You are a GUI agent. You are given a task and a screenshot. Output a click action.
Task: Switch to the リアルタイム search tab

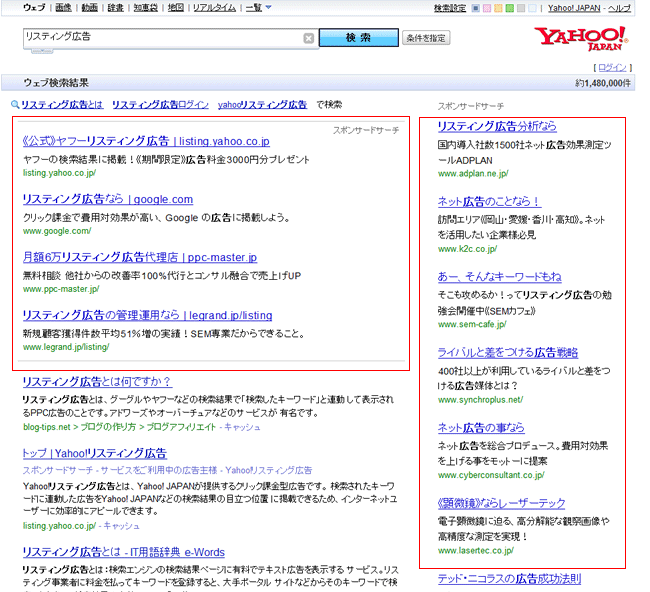(x=214, y=7)
